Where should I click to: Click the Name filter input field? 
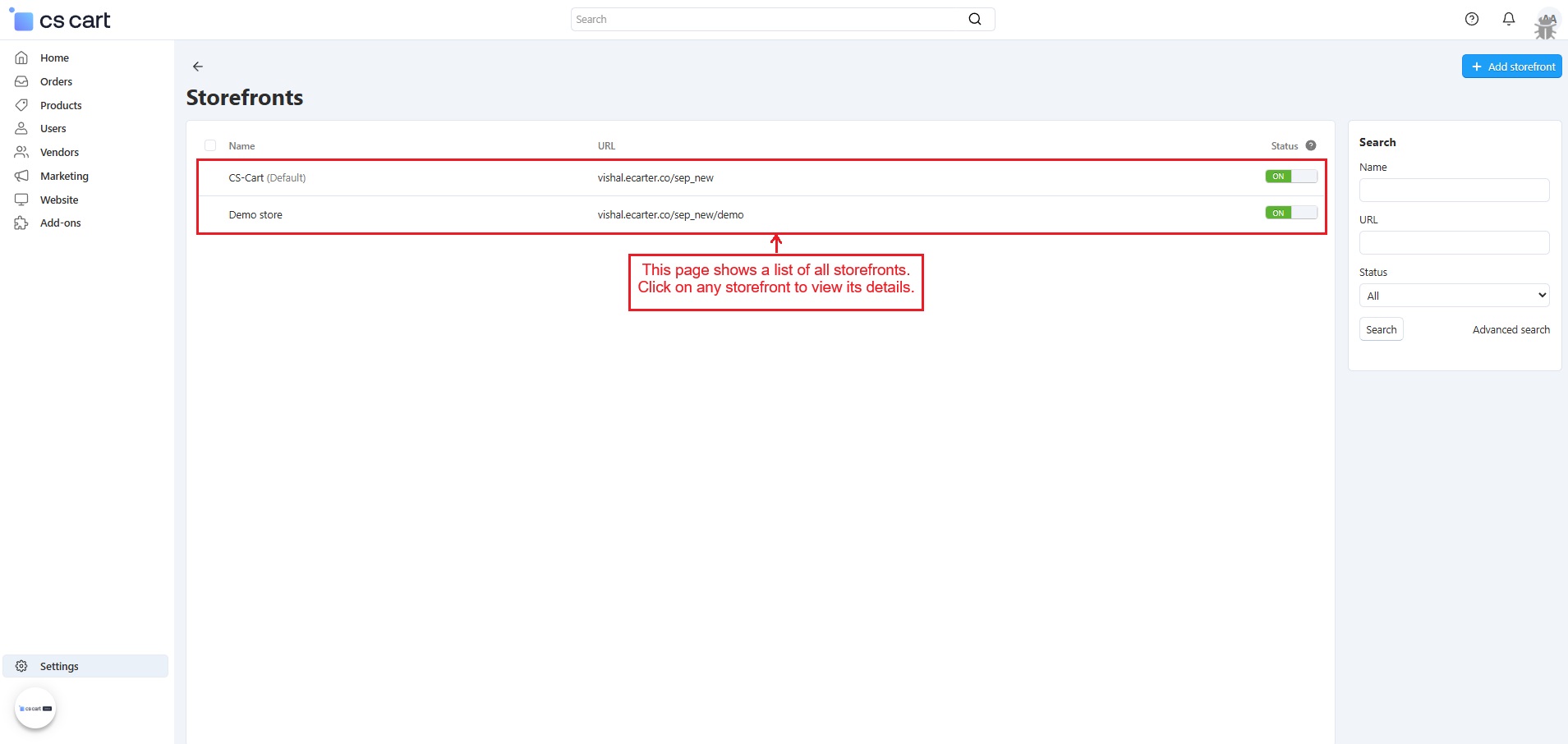(1454, 191)
